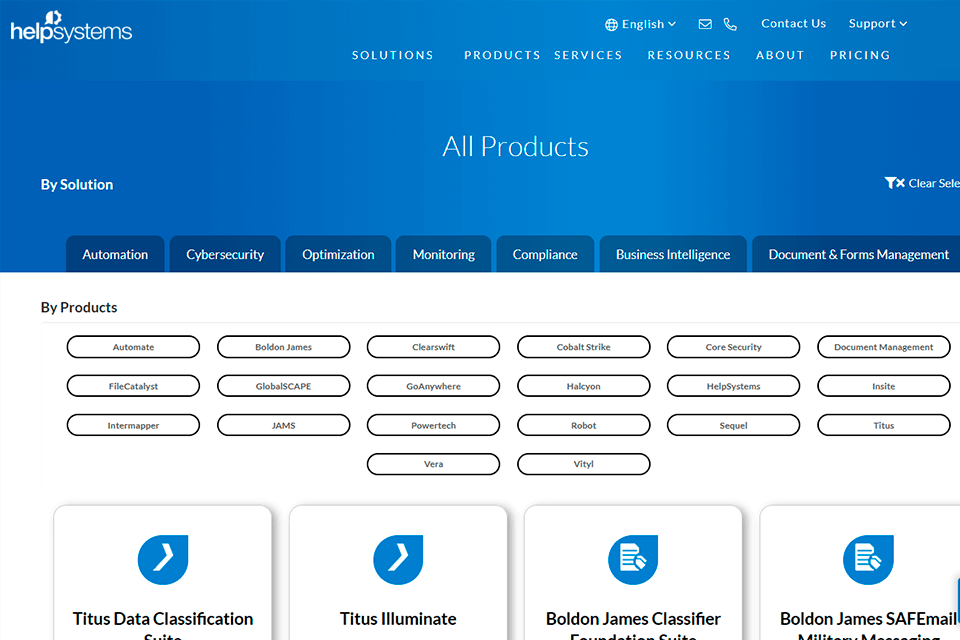Click the globe language icon

point(611,24)
